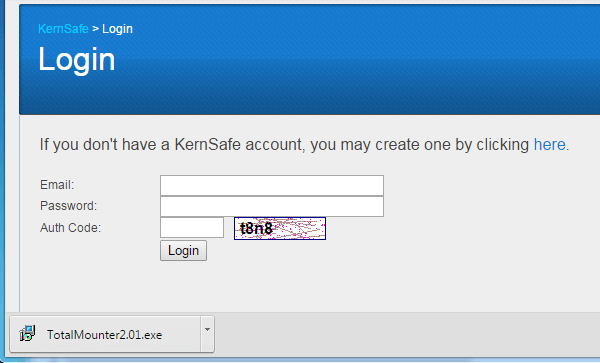Click the TotalMounter installer file icon
The width and height of the screenshot is (600, 363).
click(x=27, y=334)
